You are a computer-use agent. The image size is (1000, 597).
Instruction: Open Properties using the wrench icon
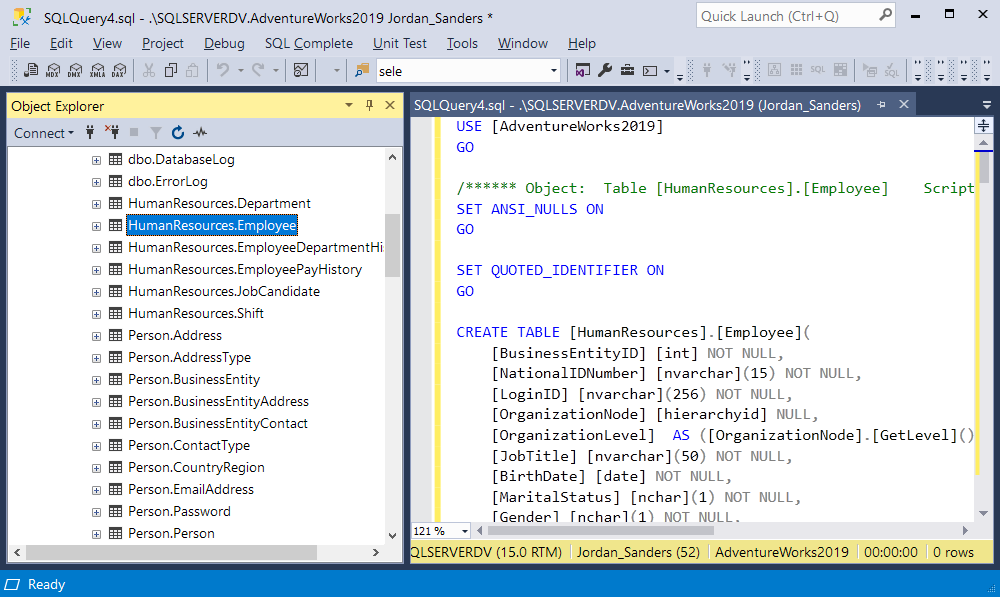coord(605,70)
